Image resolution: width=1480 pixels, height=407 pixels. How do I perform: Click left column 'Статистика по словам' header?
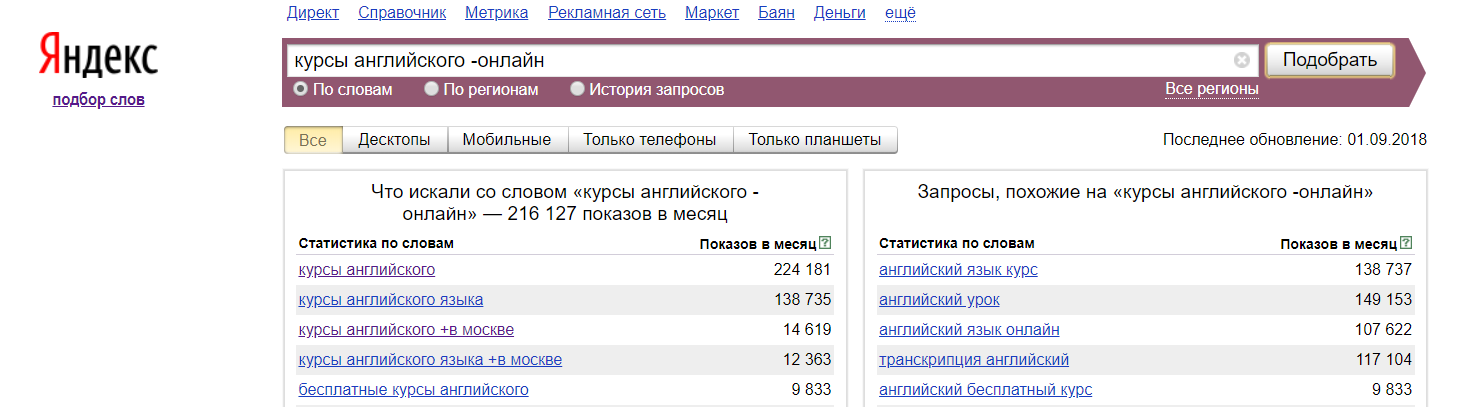pos(375,243)
